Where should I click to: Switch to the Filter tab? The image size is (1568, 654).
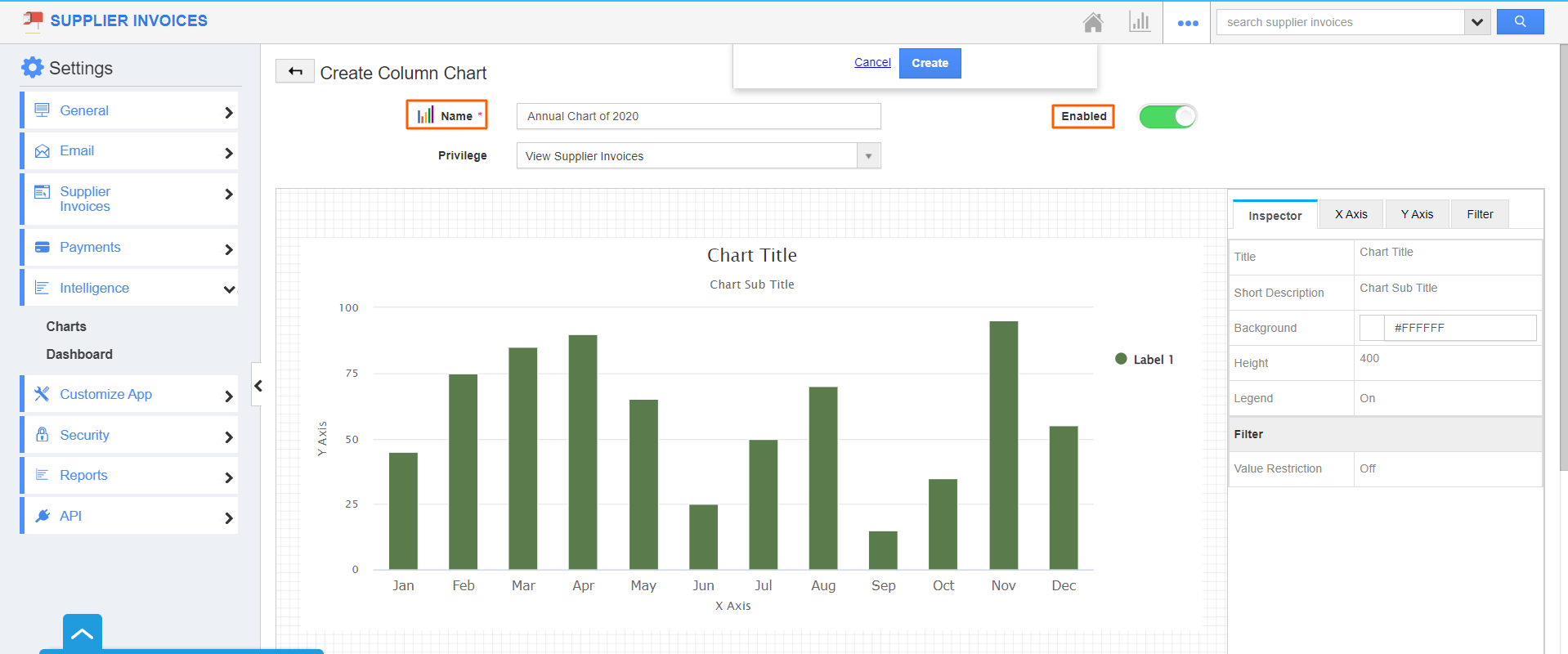(1480, 214)
